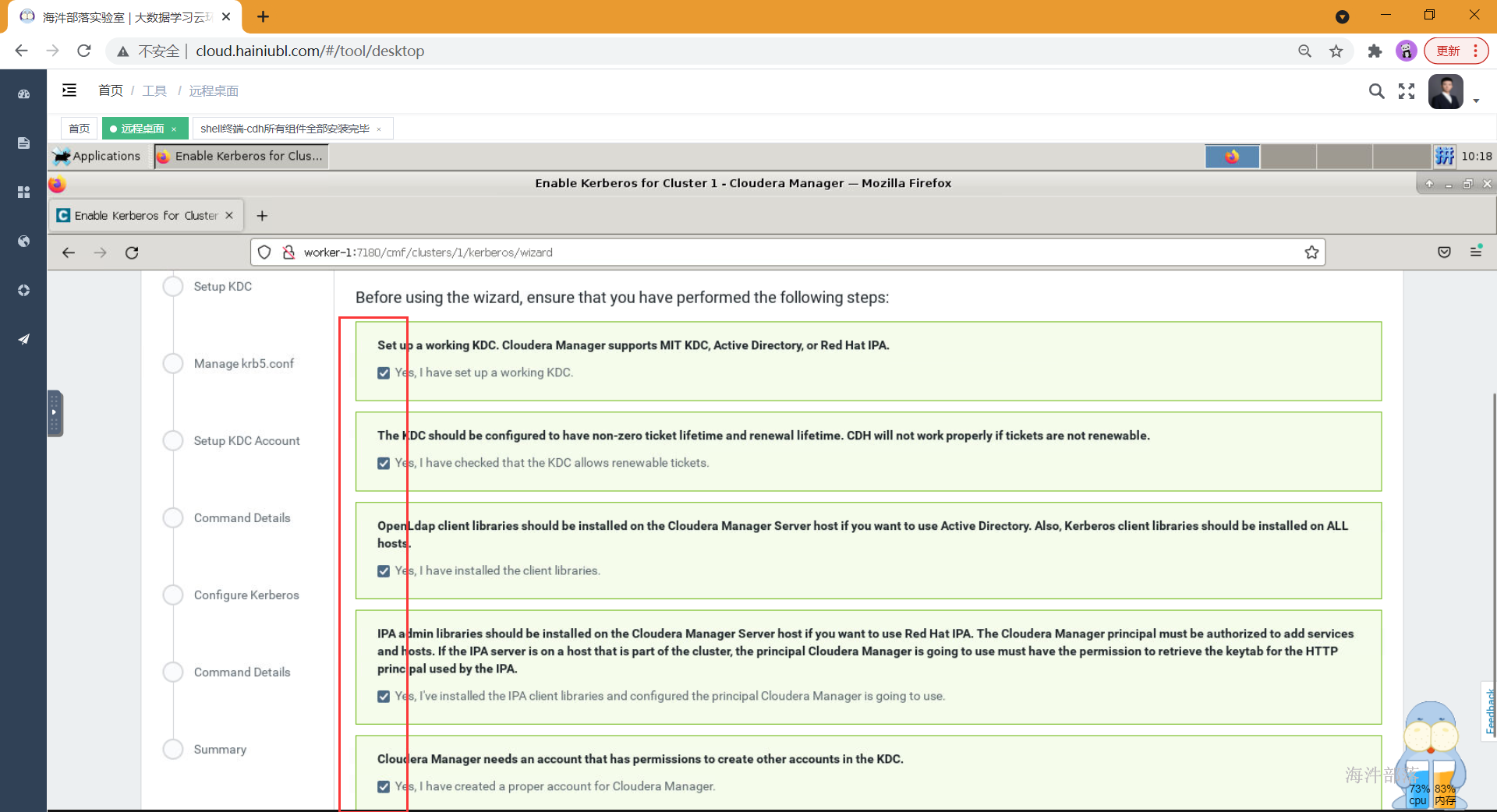Open Chrome tab search dropdown arrow
1497x812 pixels.
(x=1342, y=16)
